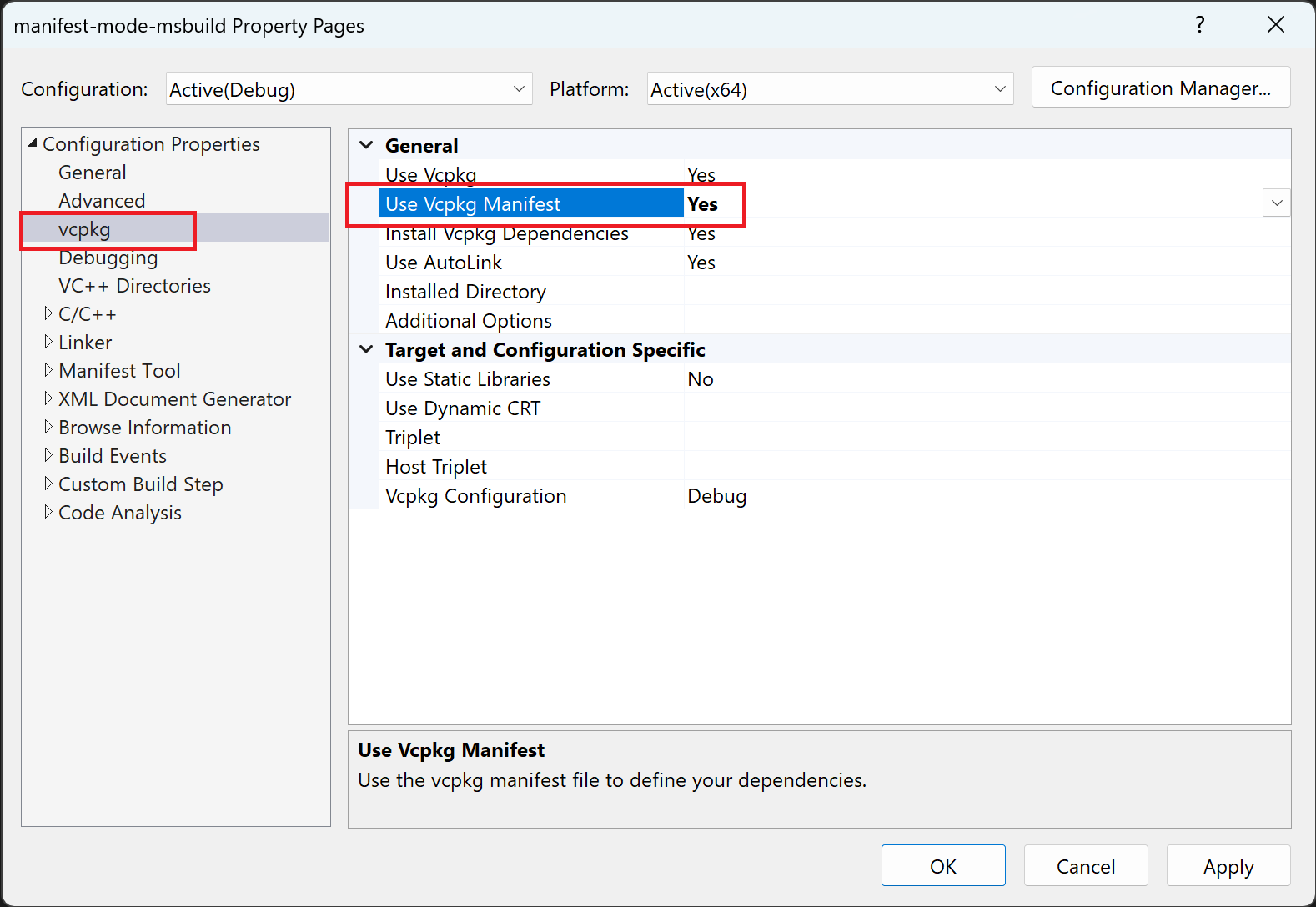Screen dimensions: 1316x907
Task: Open the VC++ Directories page
Action: tap(134, 286)
